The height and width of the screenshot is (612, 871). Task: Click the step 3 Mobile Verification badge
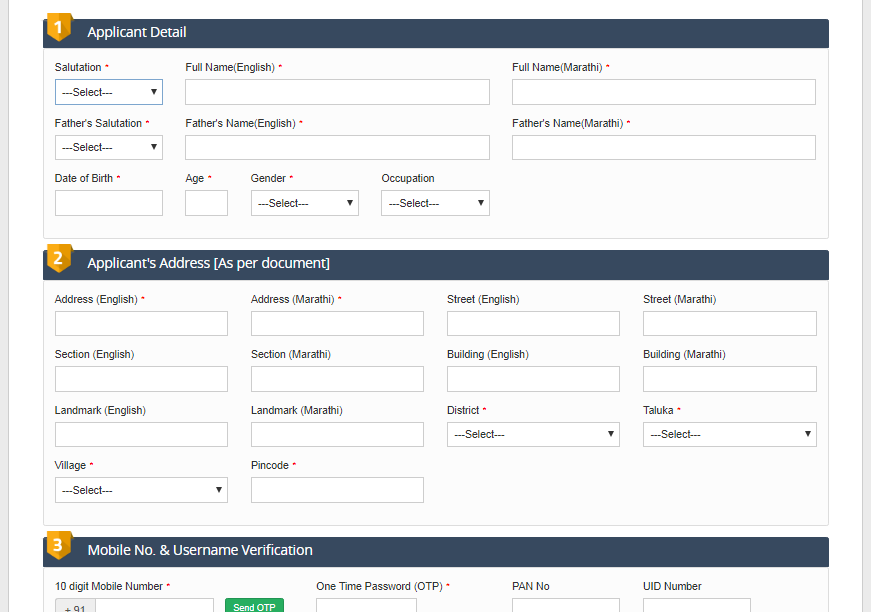[x=59, y=546]
